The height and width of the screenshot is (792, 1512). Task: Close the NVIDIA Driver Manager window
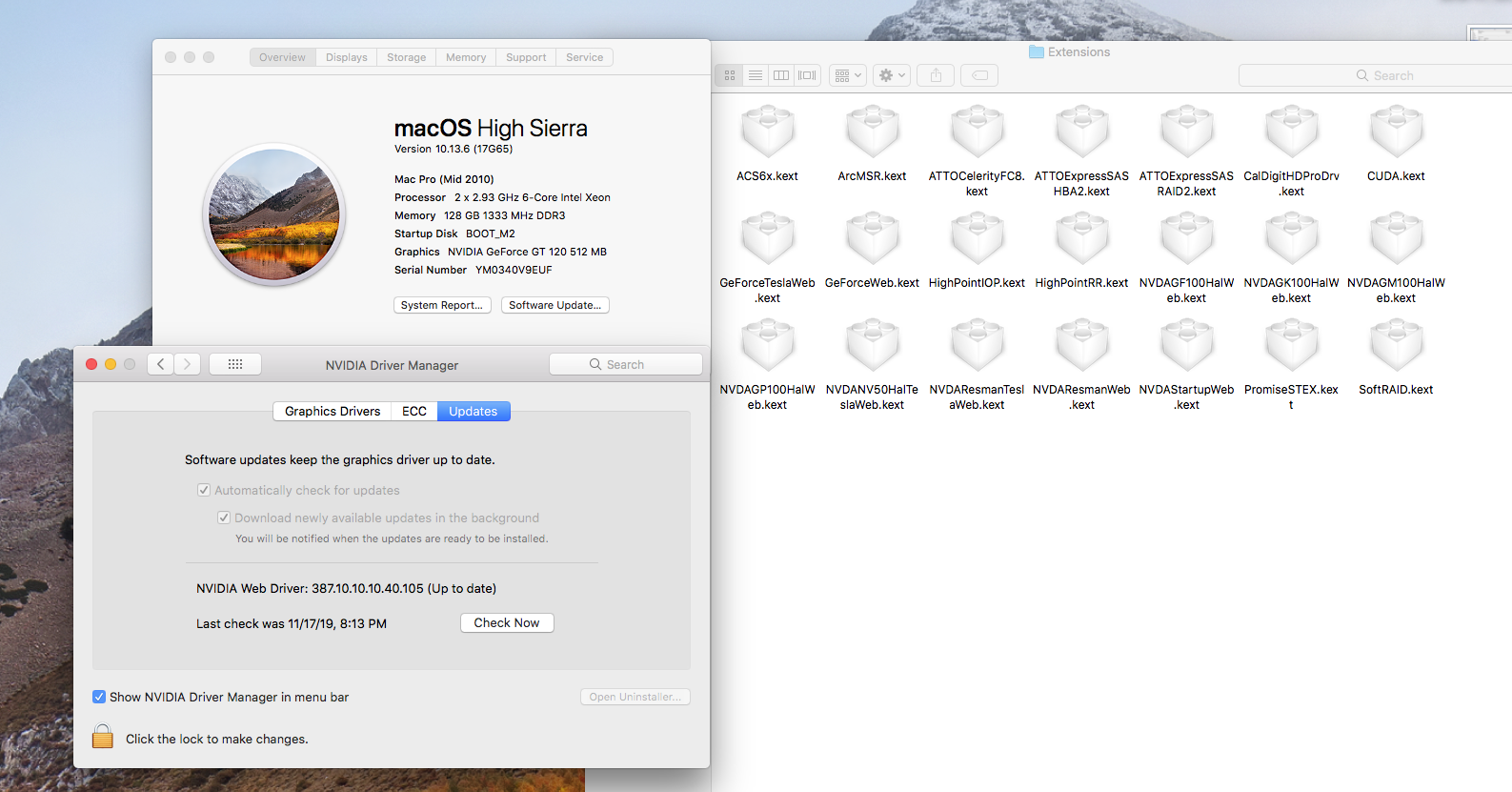[91, 364]
